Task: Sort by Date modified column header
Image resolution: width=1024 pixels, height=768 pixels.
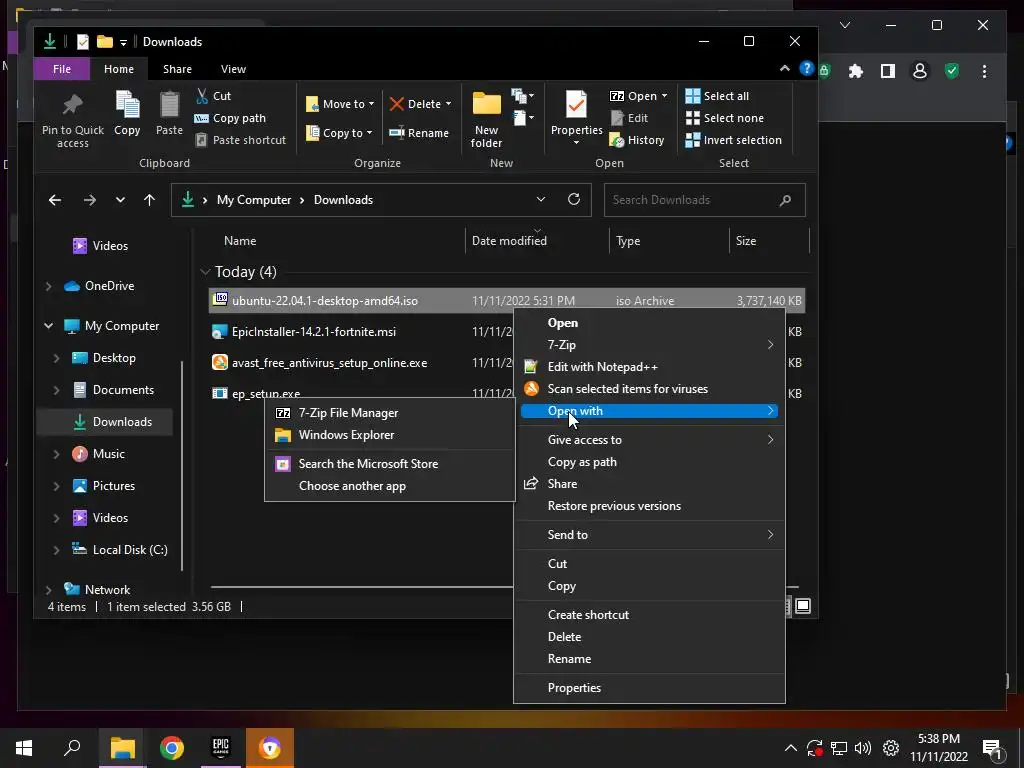Action: (509, 241)
